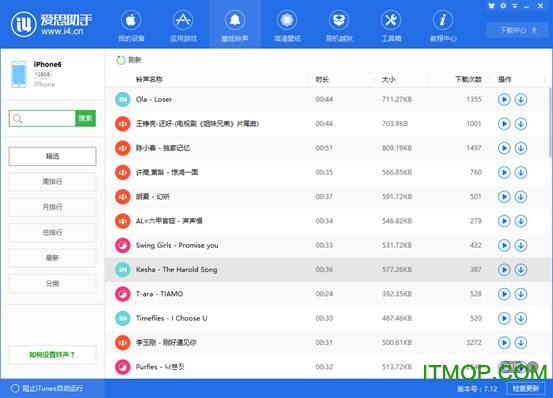Image resolution: width=553 pixels, height=398 pixels.
Task: Focus the ringtone search input field
Action: (x=42, y=118)
